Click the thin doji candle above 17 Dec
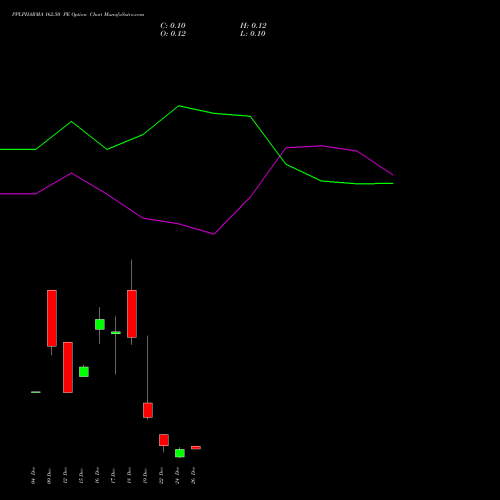Viewport: 500px width, 500px height. (x=116, y=333)
